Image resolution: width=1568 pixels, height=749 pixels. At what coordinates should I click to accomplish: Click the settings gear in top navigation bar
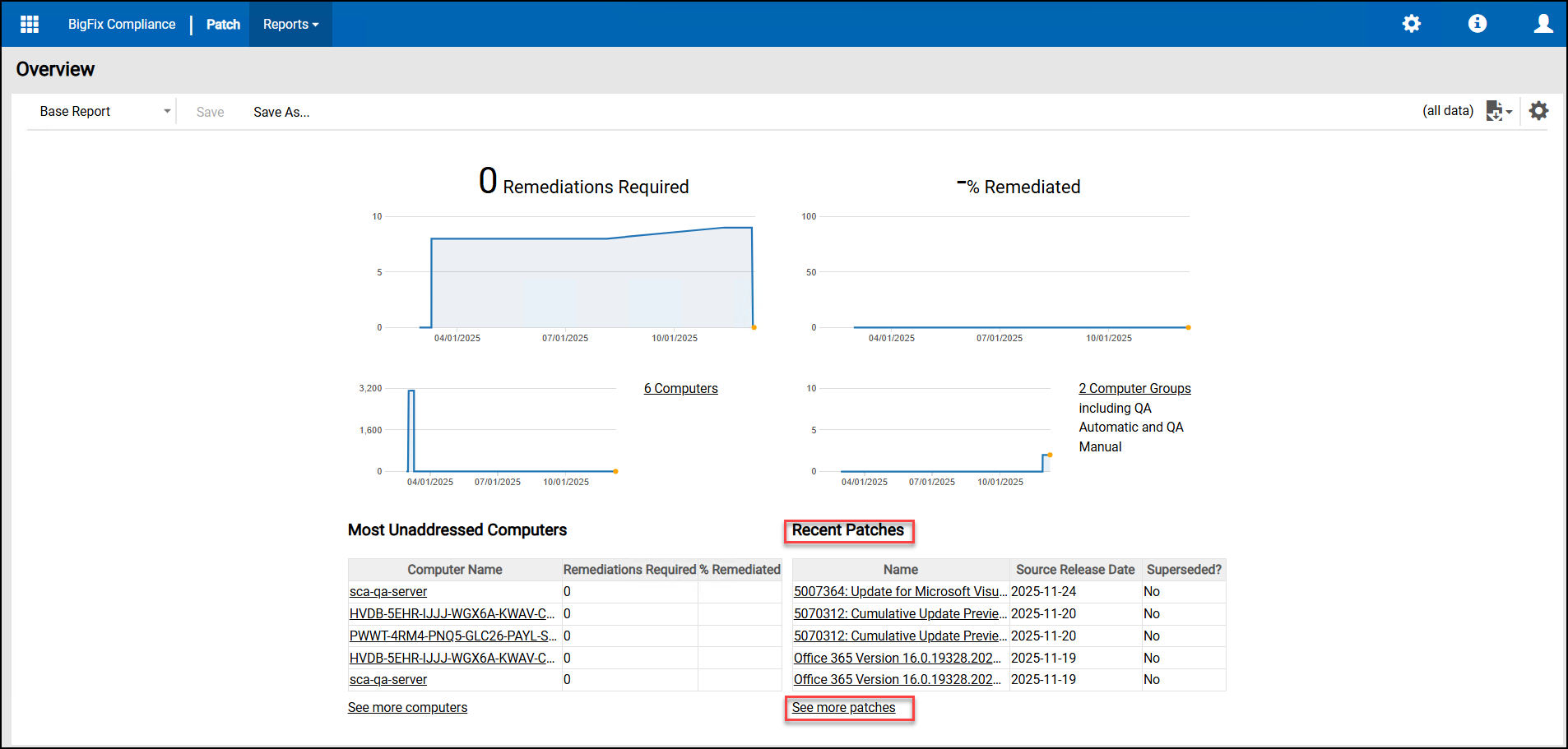pos(1411,24)
